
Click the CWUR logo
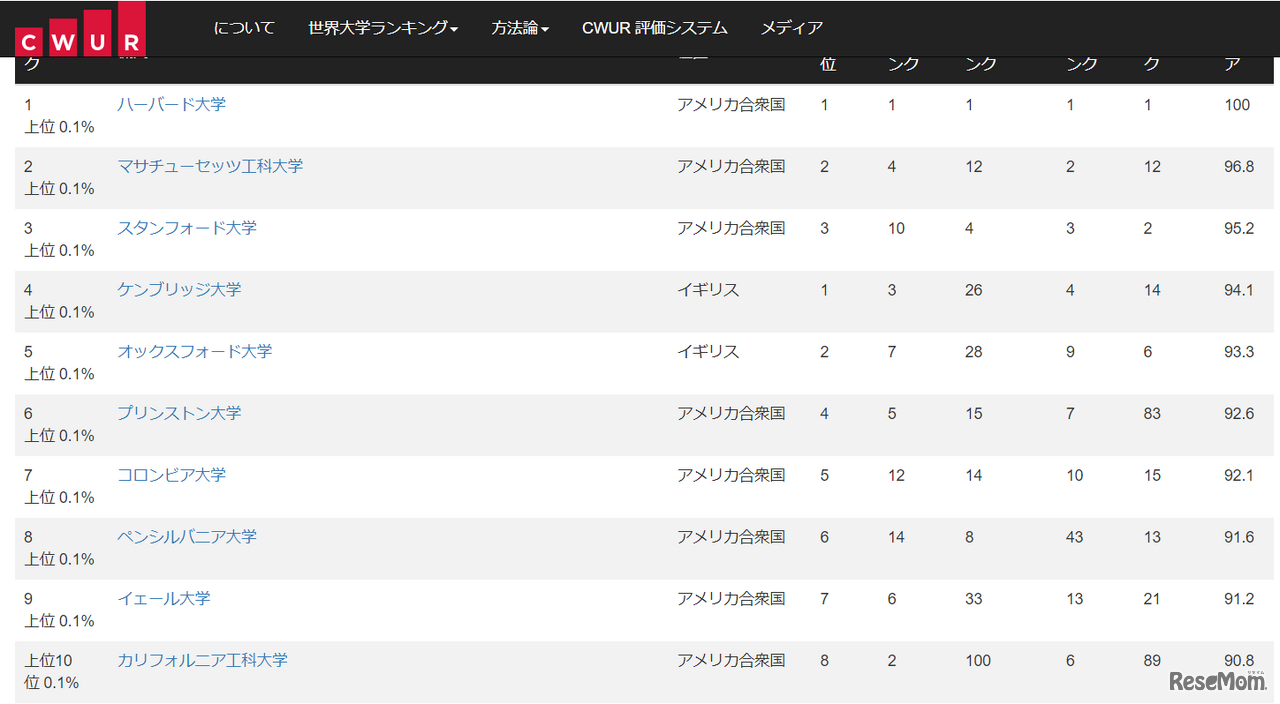click(x=80, y=30)
